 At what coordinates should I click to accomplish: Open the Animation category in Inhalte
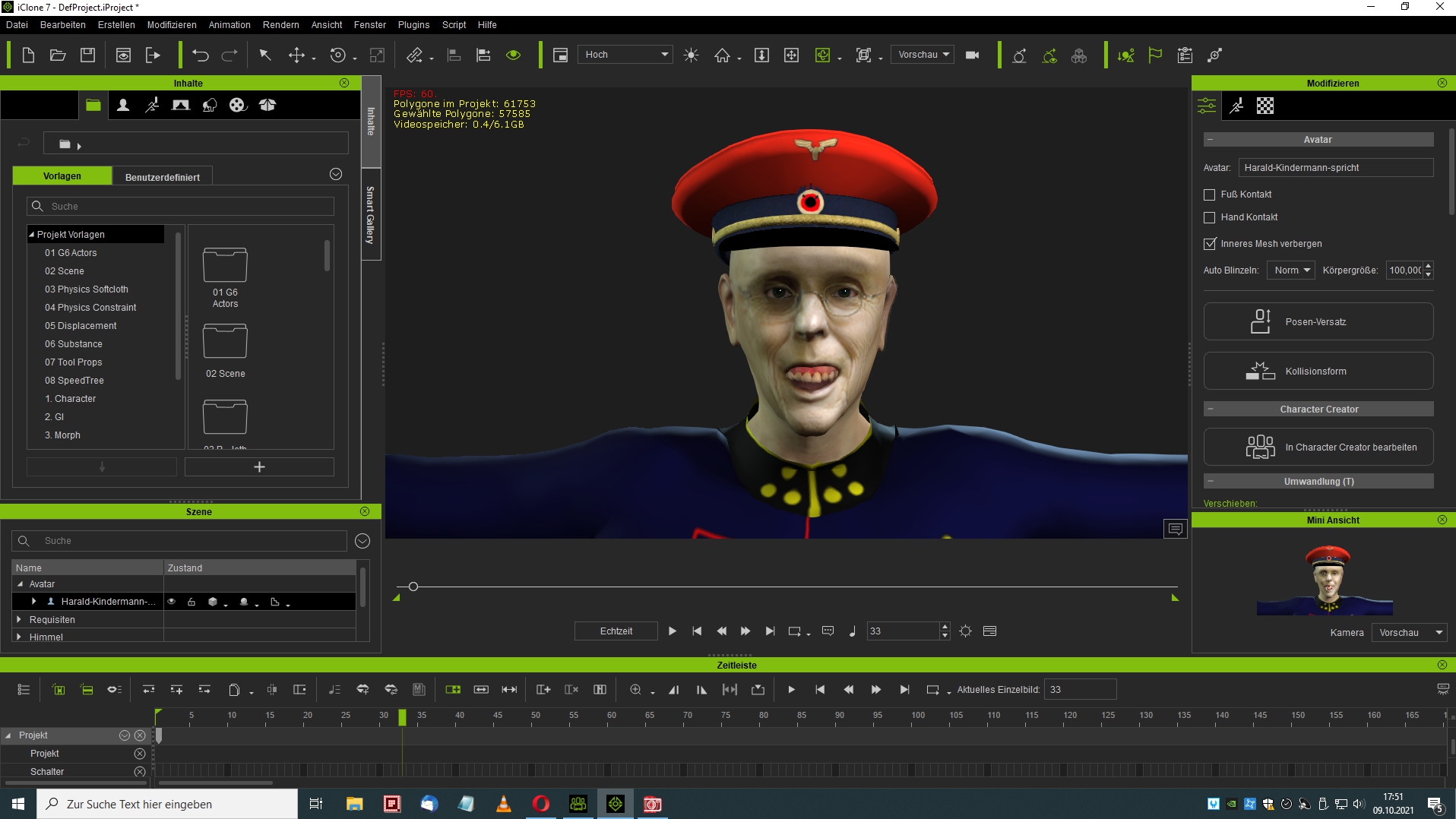(x=152, y=105)
